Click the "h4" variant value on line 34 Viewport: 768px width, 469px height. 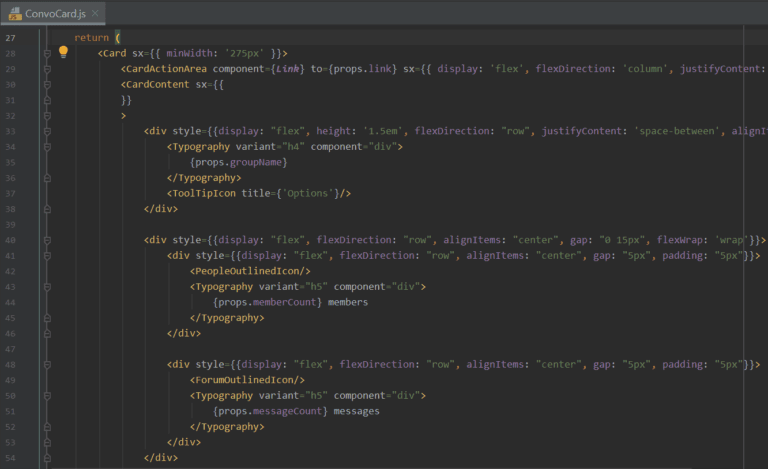coord(293,147)
